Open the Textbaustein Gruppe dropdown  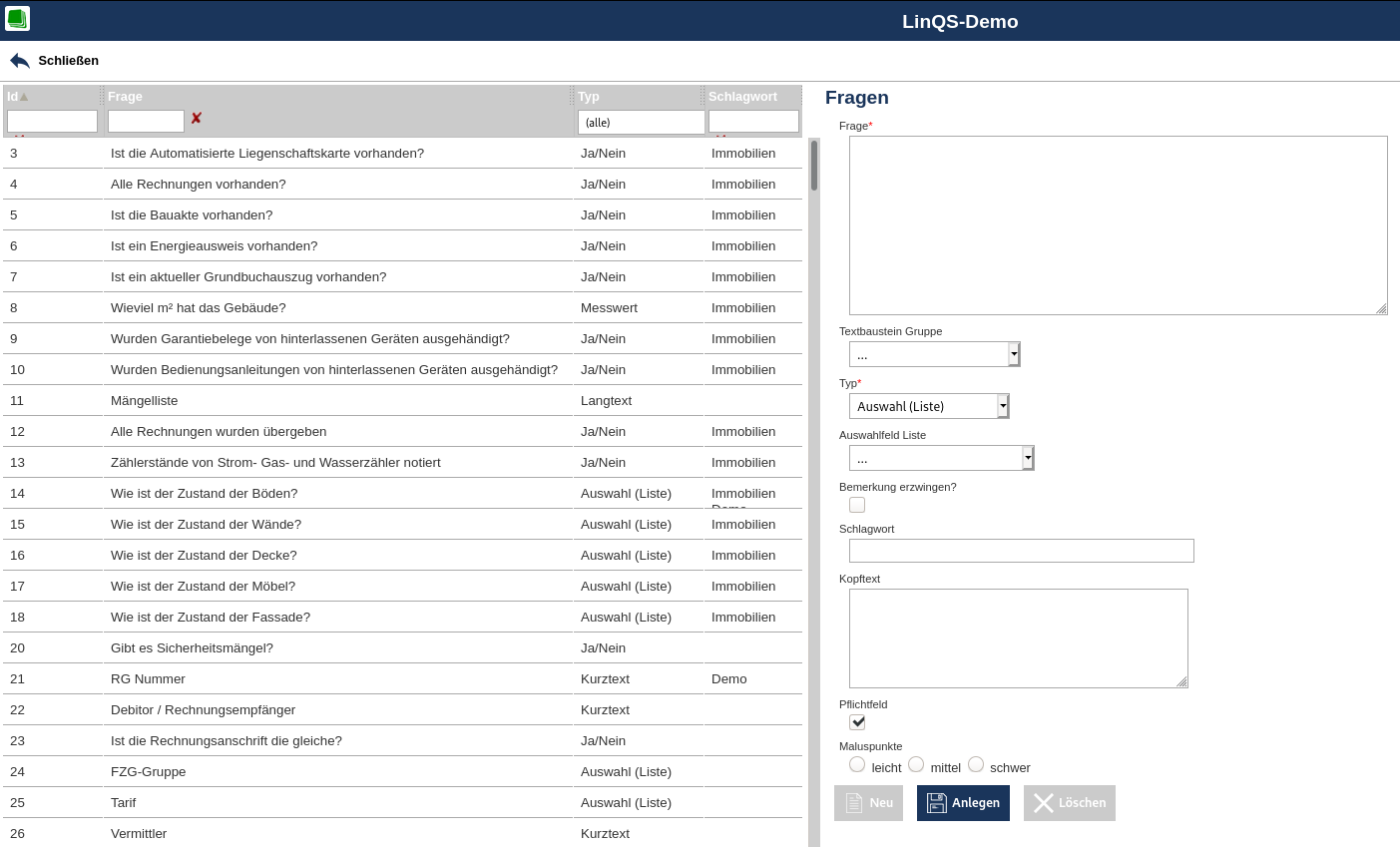(x=1014, y=354)
